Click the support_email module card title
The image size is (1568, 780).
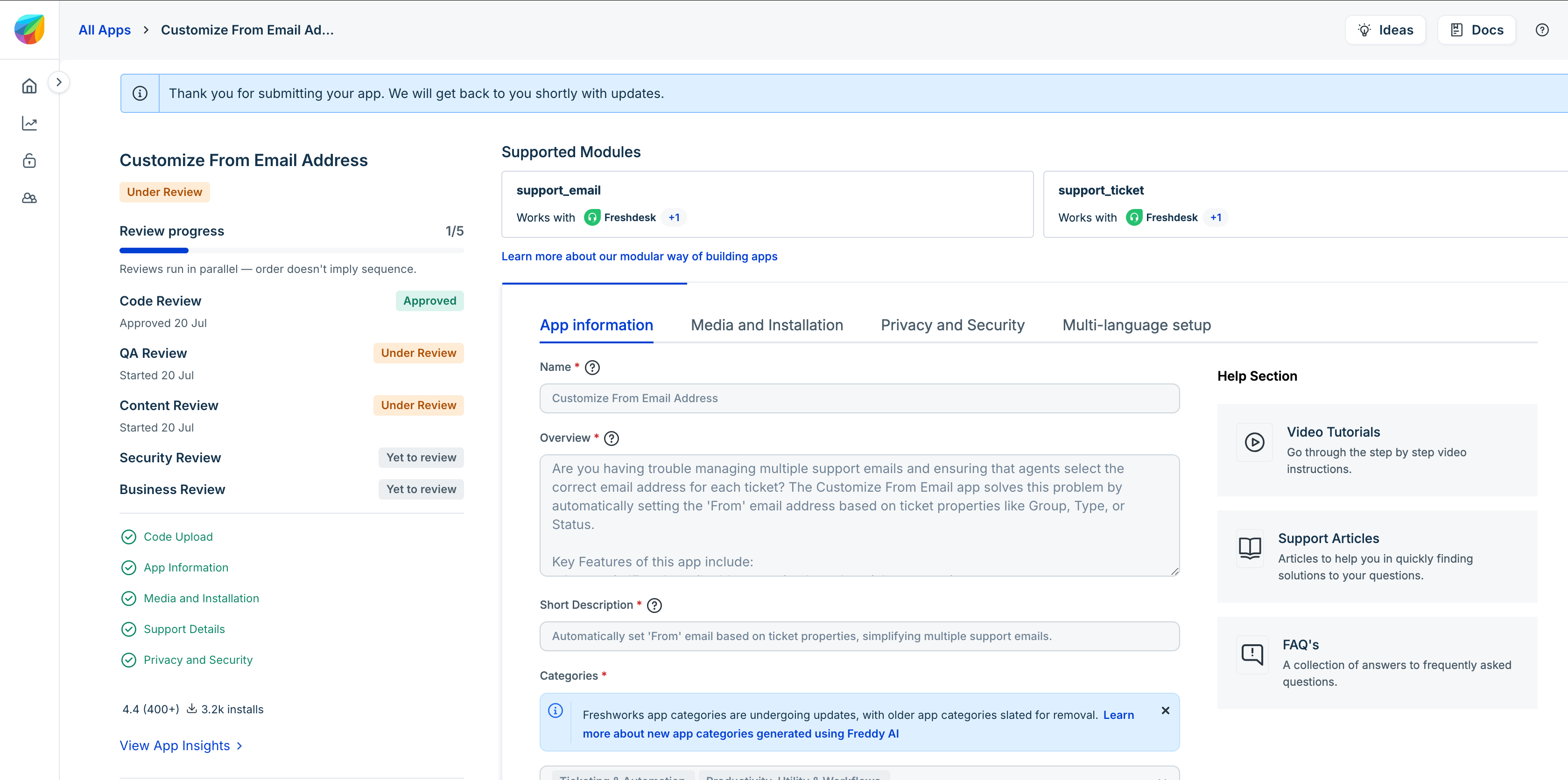(x=558, y=190)
